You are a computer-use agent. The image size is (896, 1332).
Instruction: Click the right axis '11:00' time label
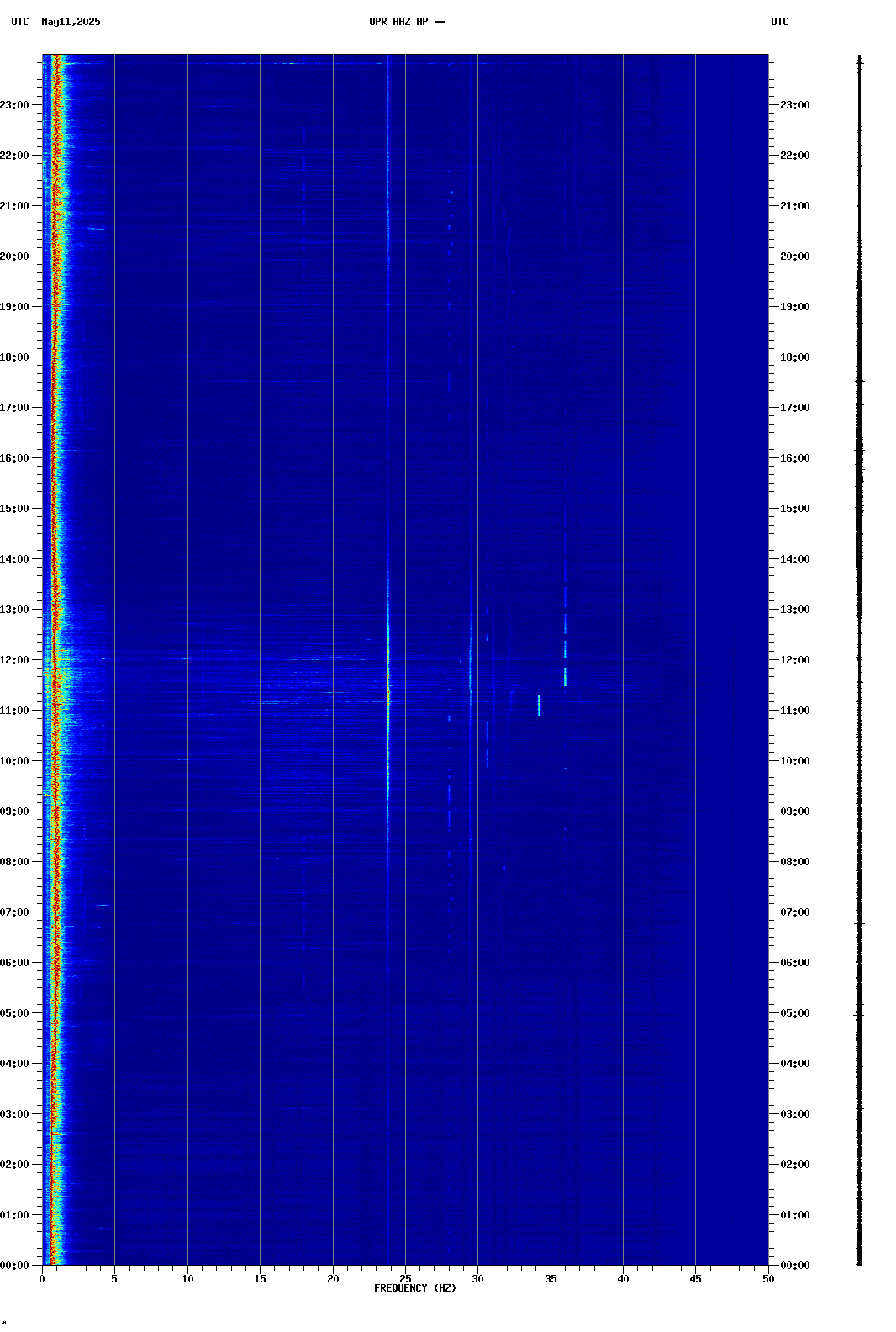795,711
